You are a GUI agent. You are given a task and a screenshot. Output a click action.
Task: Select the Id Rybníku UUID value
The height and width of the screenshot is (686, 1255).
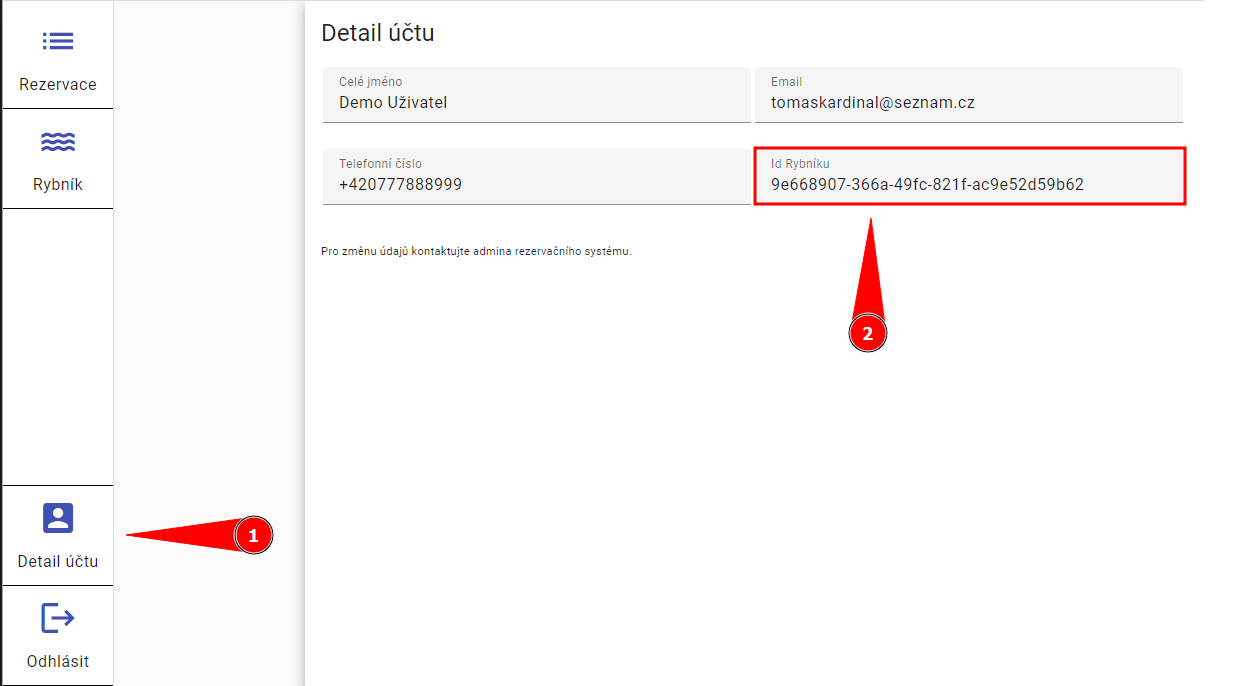[x=927, y=184]
